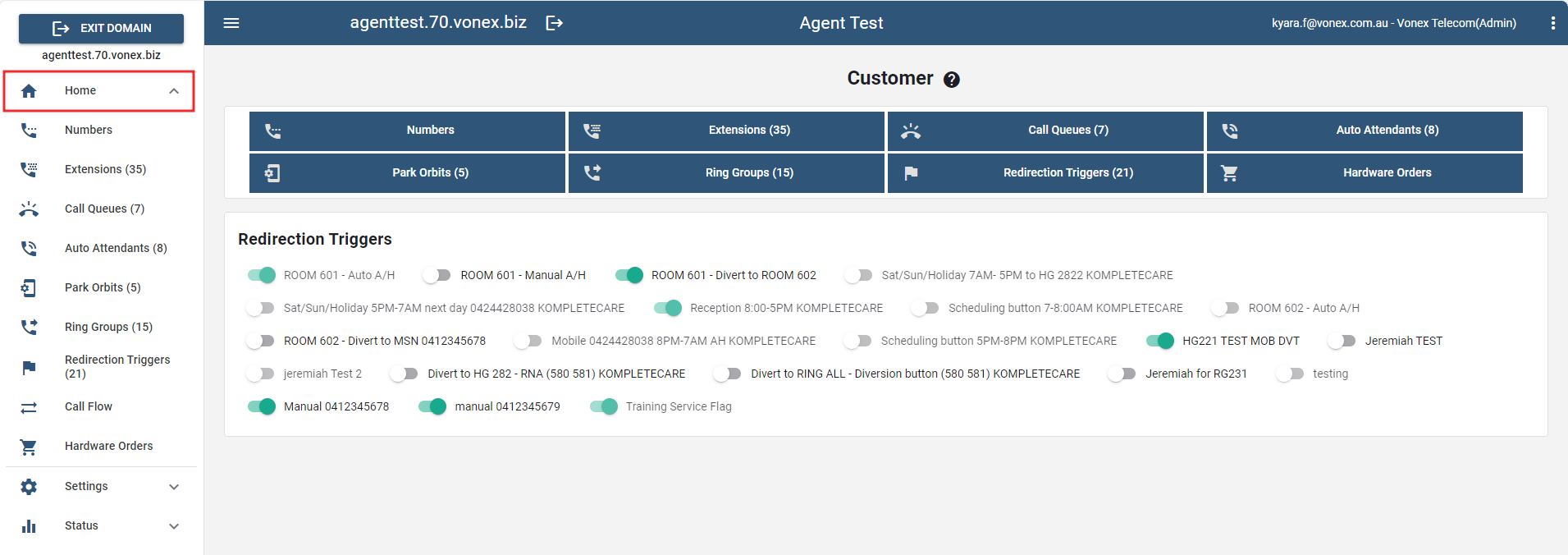This screenshot has width=1568, height=555.
Task: Click the Hardware Orders cart icon in sidebar
Action: click(x=29, y=447)
